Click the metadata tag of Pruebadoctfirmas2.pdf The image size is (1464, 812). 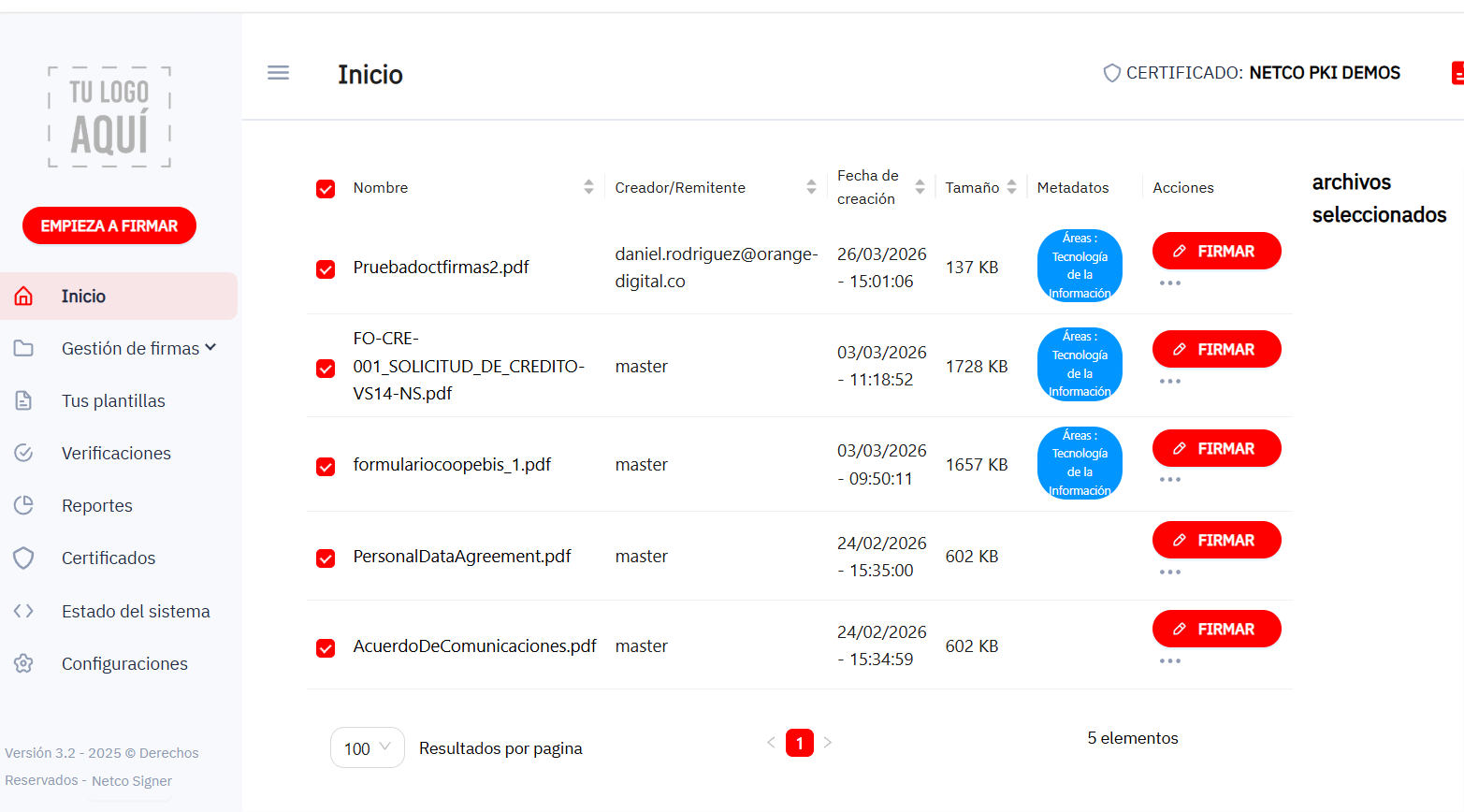(x=1080, y=266)
